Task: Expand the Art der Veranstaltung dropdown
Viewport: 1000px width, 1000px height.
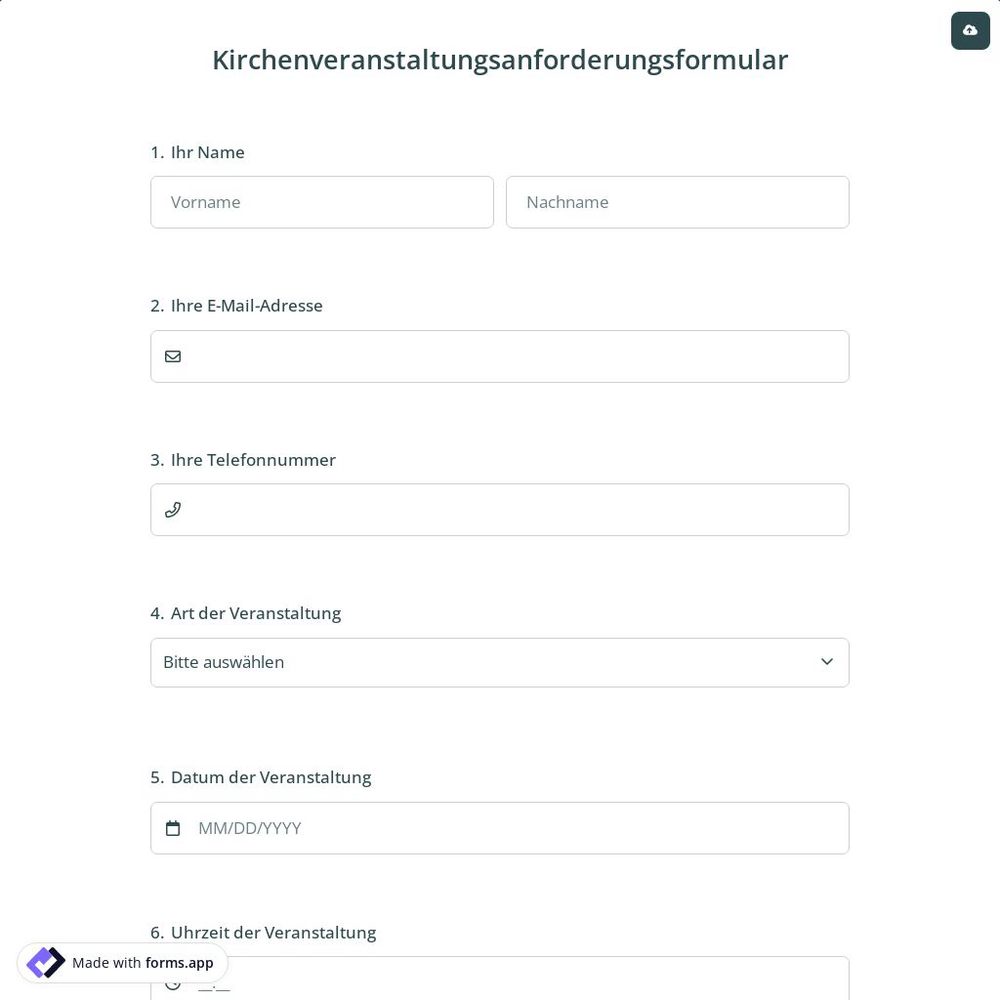Action: pyautogui.click(x=500, y=662)
